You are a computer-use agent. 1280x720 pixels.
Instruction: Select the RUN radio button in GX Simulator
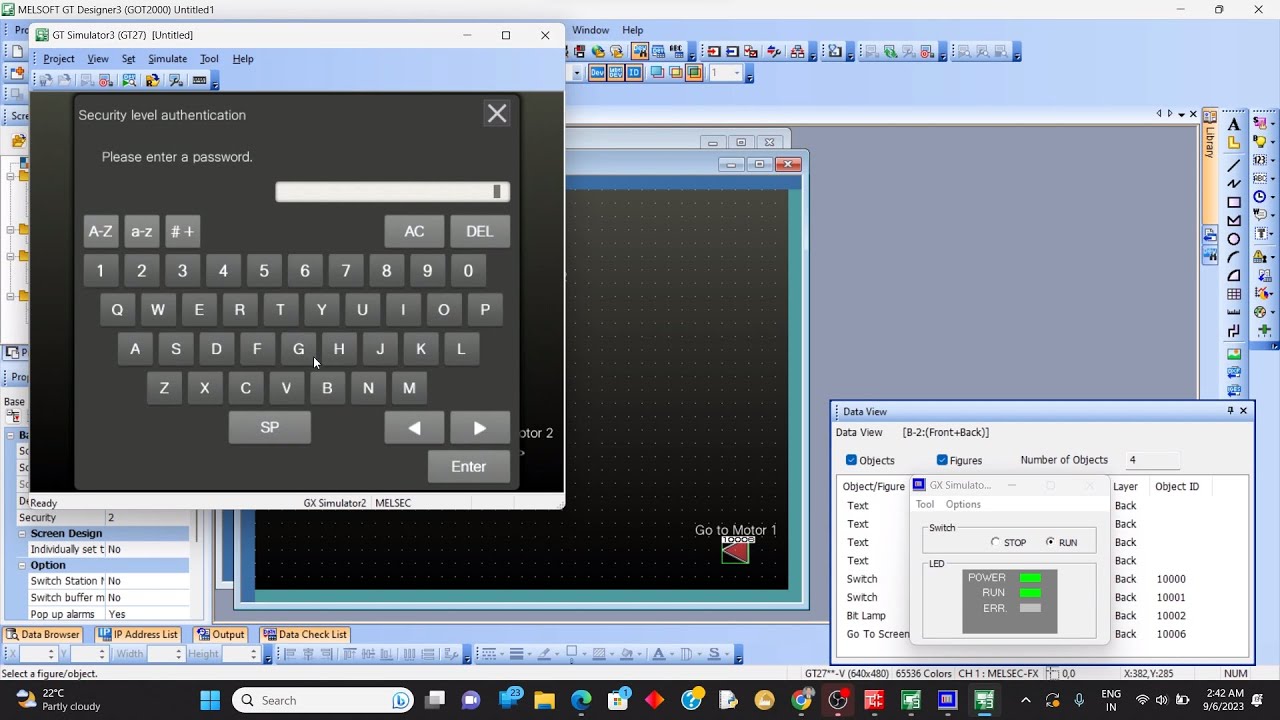click(x=1050, y=542)
